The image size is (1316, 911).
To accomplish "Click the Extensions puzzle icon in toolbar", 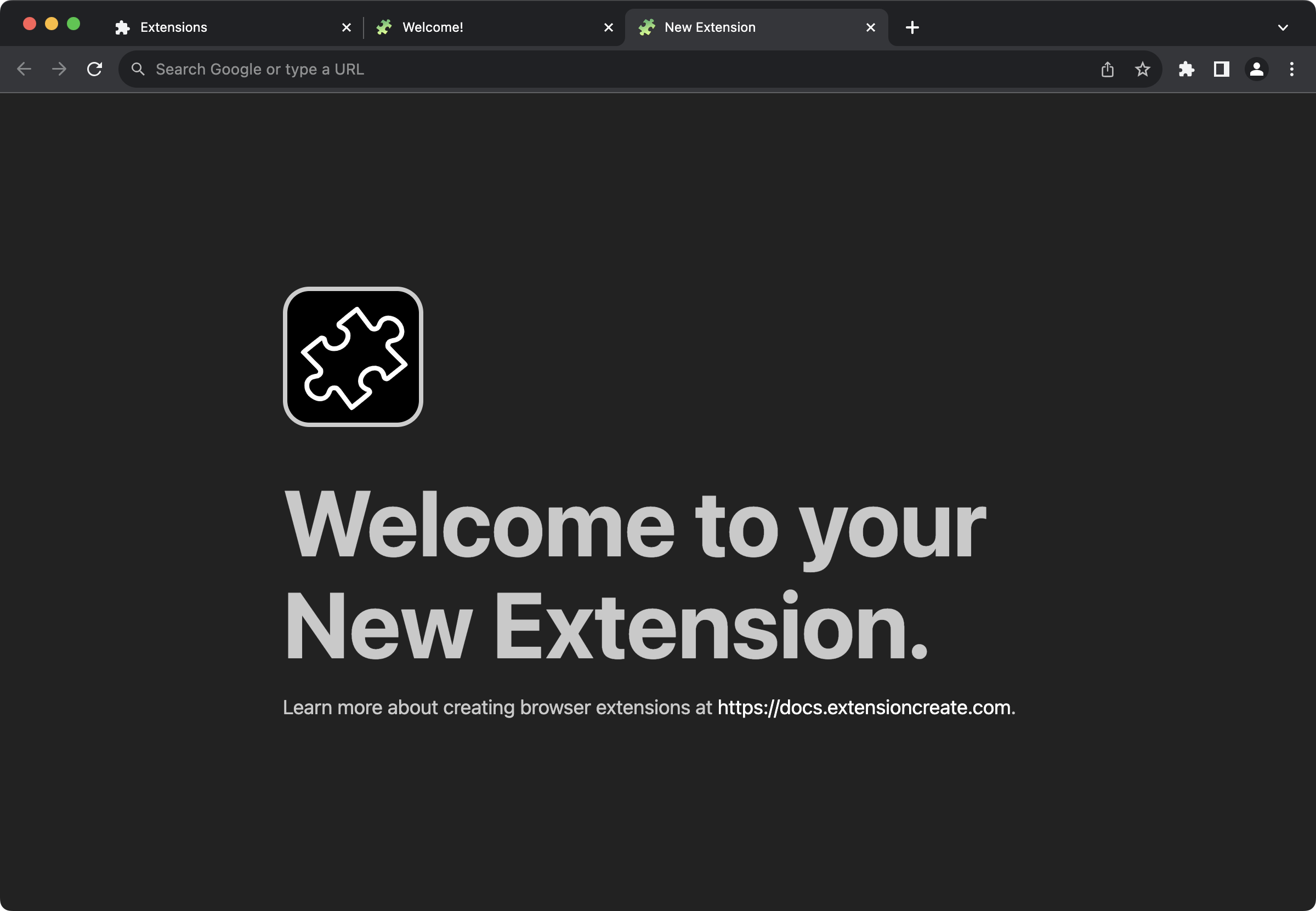I will [1186, 69].
